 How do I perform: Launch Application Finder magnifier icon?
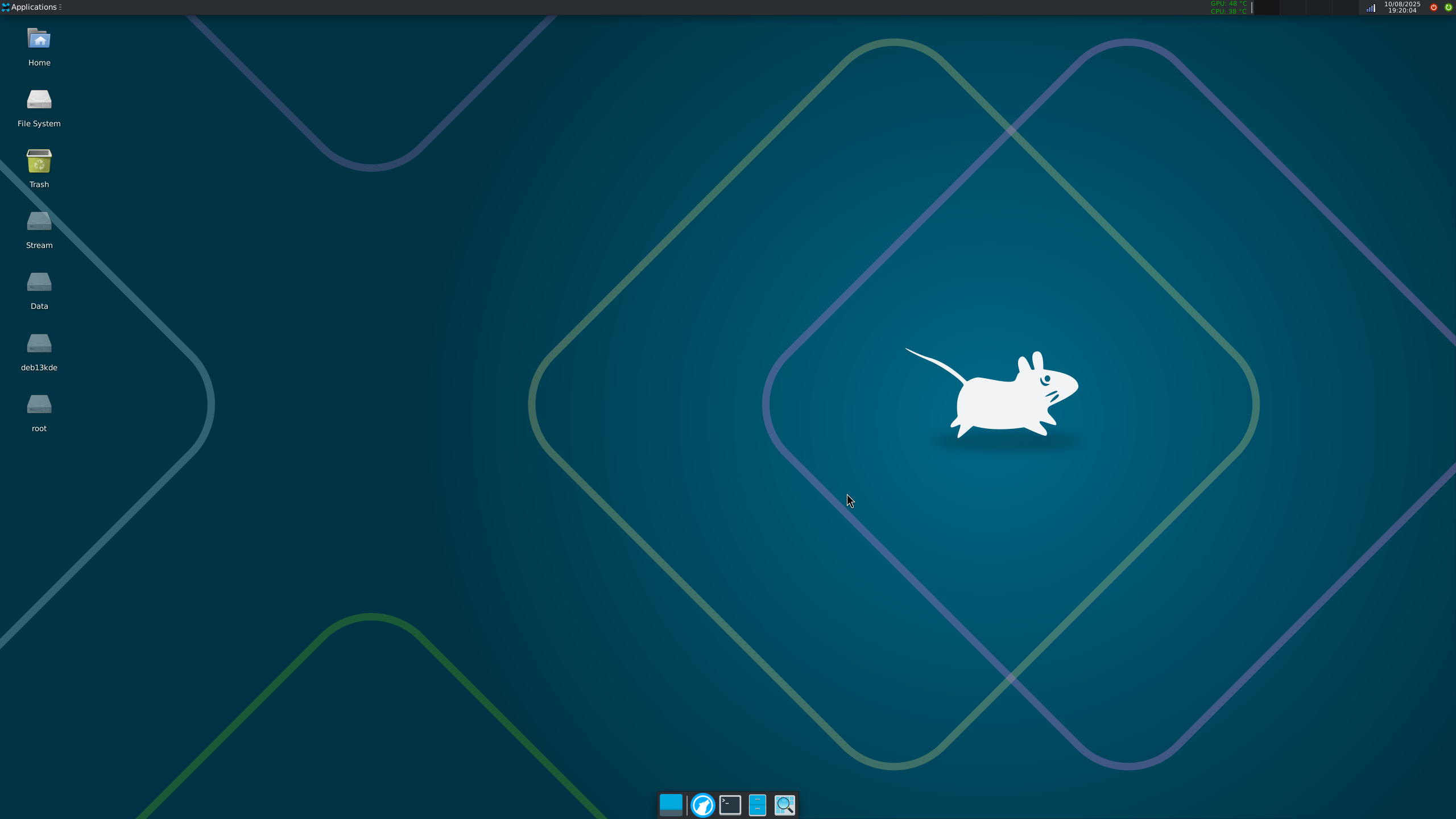[785, 805]
